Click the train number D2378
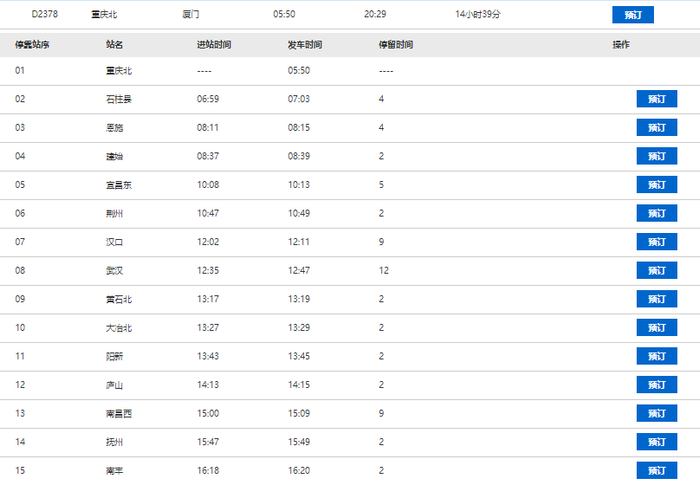This screenshot has width=700, height=485. pos(45,15)
